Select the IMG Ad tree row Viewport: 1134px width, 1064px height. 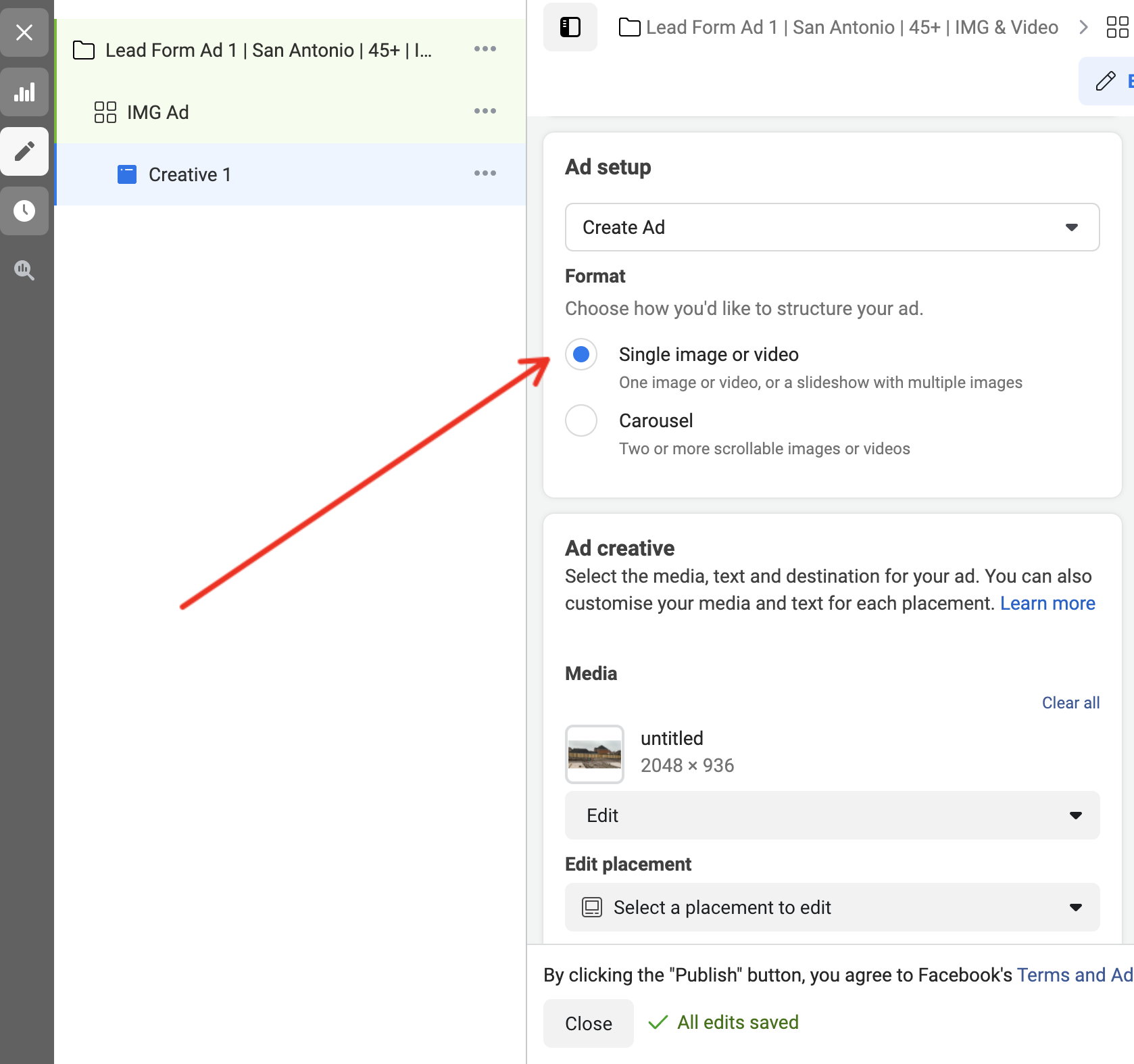[x=291, y=112]
